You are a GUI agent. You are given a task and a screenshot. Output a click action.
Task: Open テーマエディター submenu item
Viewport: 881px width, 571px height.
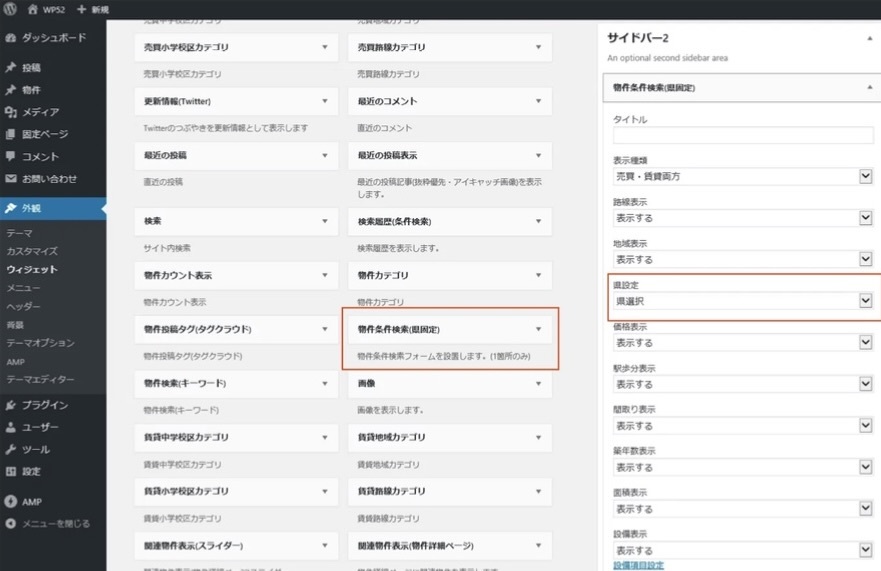coord(40,379)
